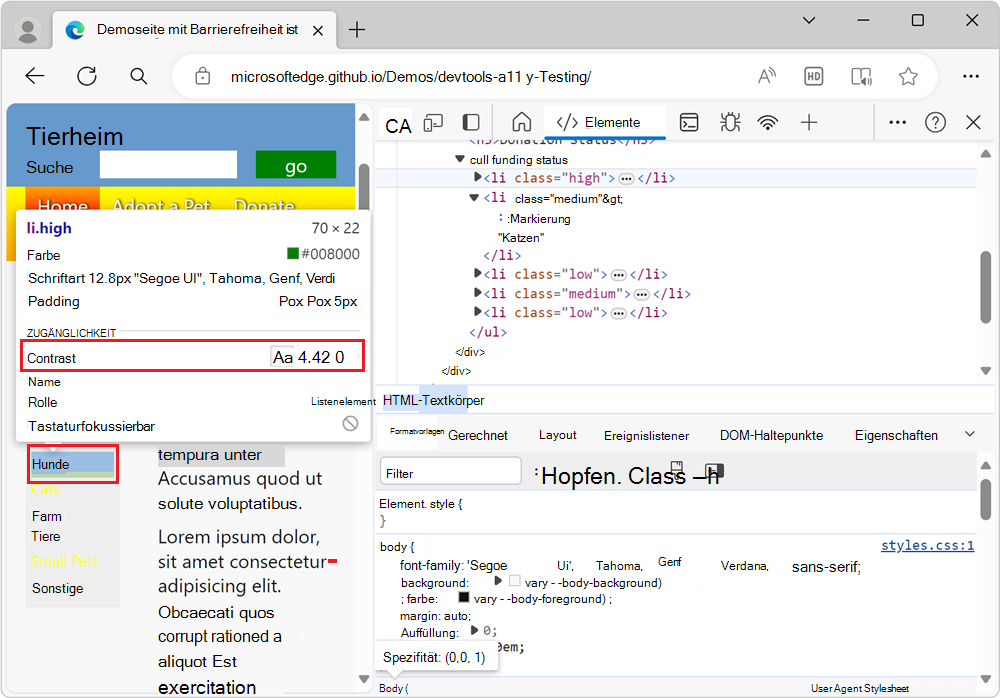Screen dimensions: 1000x698
Task: Click the Small Pets sidebar link
Action: point(64,561)
